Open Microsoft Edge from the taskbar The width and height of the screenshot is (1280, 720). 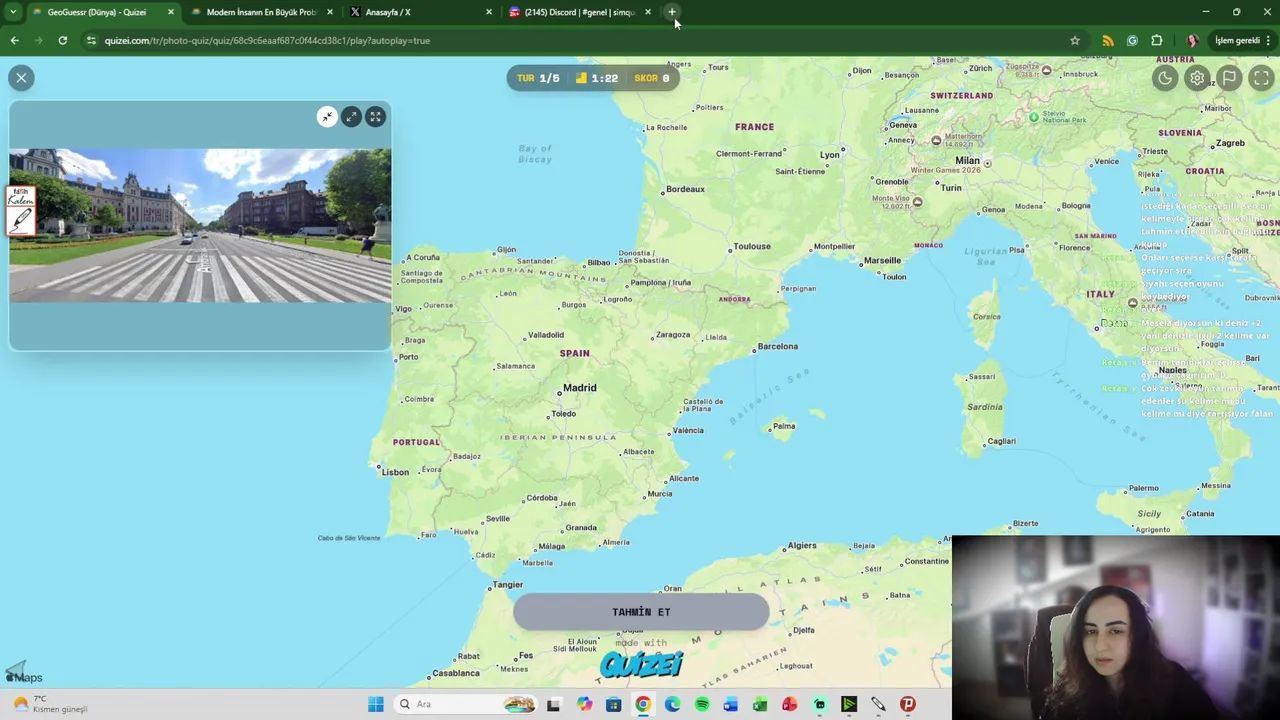point(672,704)
